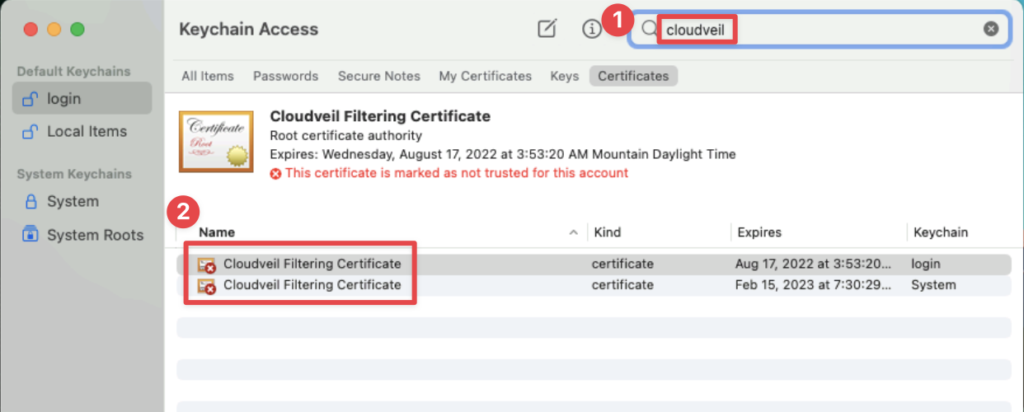Sort by the Kind column header

tap(607, 232)
